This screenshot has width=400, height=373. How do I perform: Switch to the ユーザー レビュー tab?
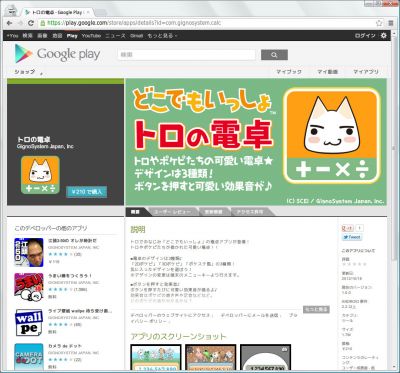click(x=173, y=212)
